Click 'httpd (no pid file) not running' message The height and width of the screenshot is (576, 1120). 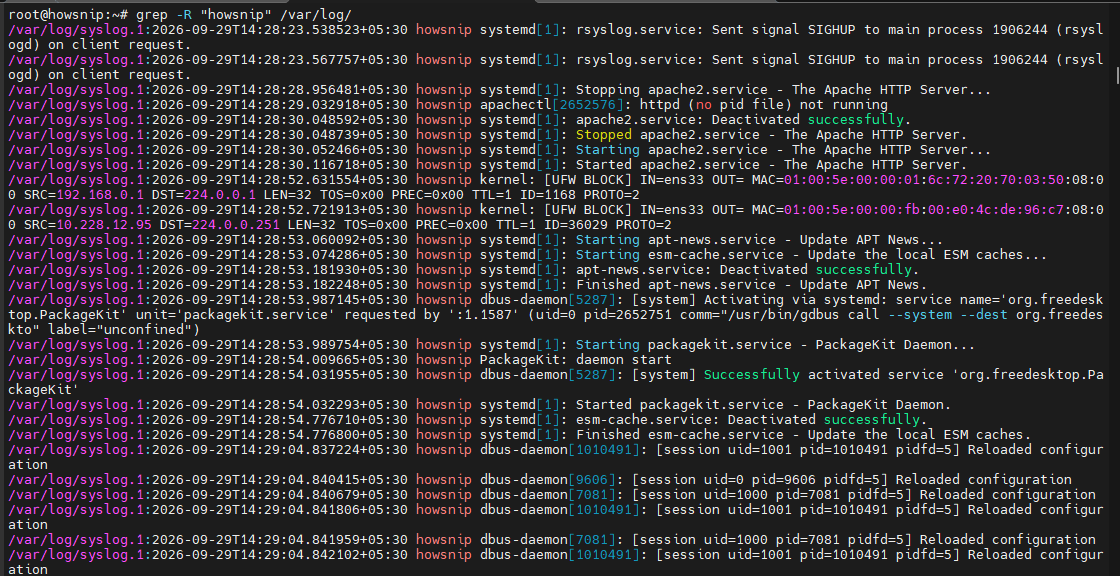(764, 104)
